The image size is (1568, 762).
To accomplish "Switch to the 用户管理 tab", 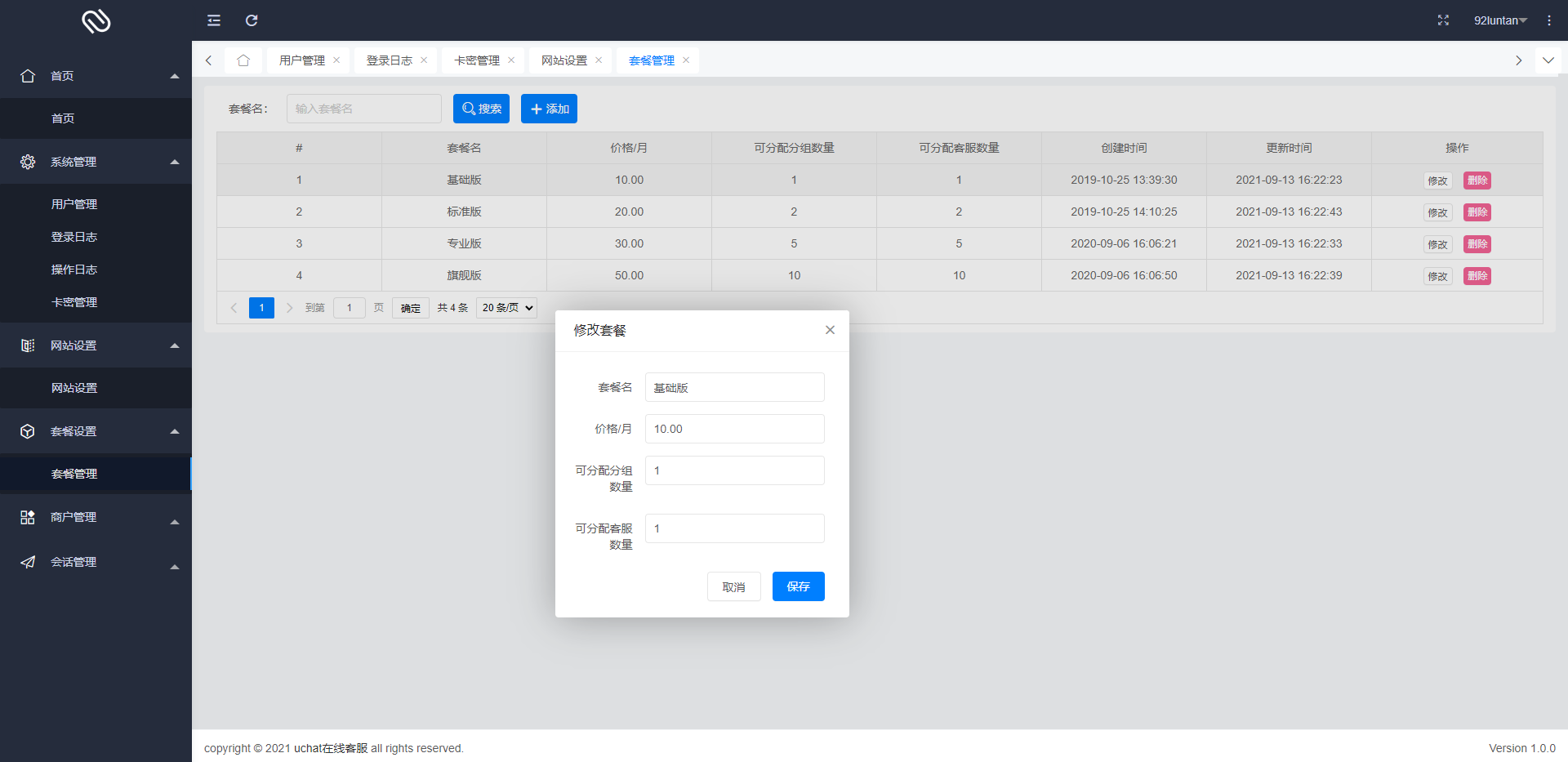I will [301, 60].
